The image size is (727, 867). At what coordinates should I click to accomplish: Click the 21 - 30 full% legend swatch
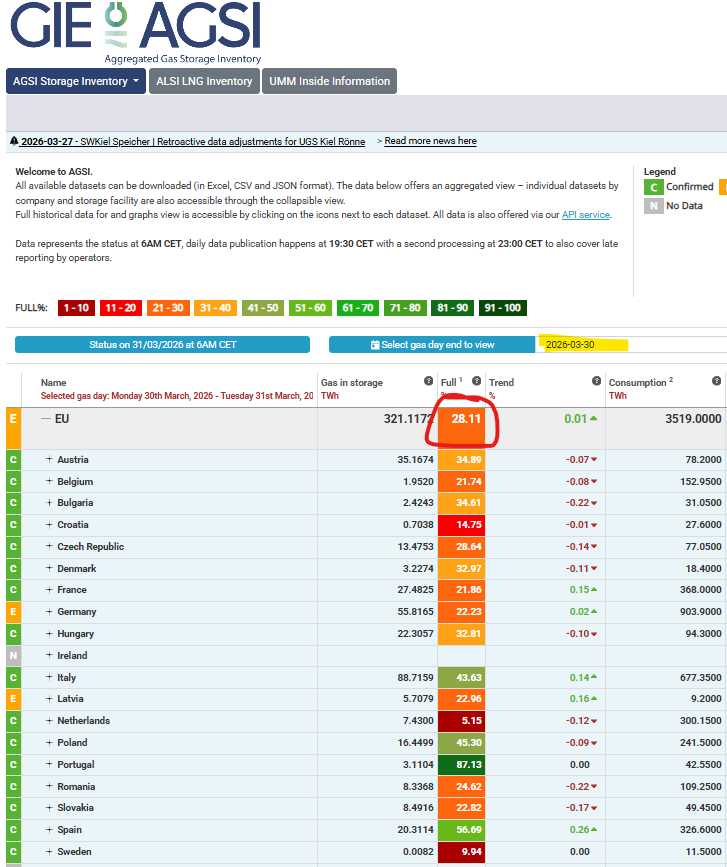click(168, 308)
